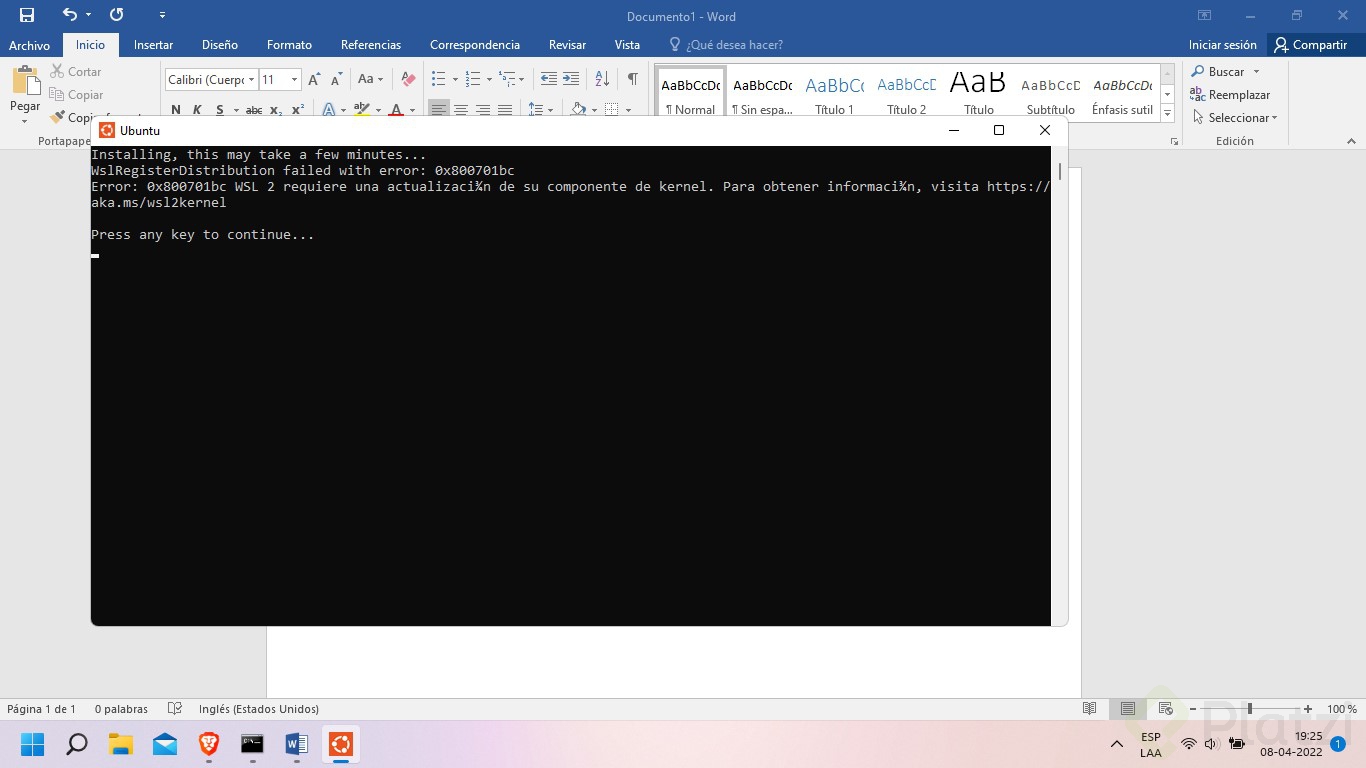Increase the paragraph indent
Viewport: 1366px width, 768px height.
pos(571,79)
